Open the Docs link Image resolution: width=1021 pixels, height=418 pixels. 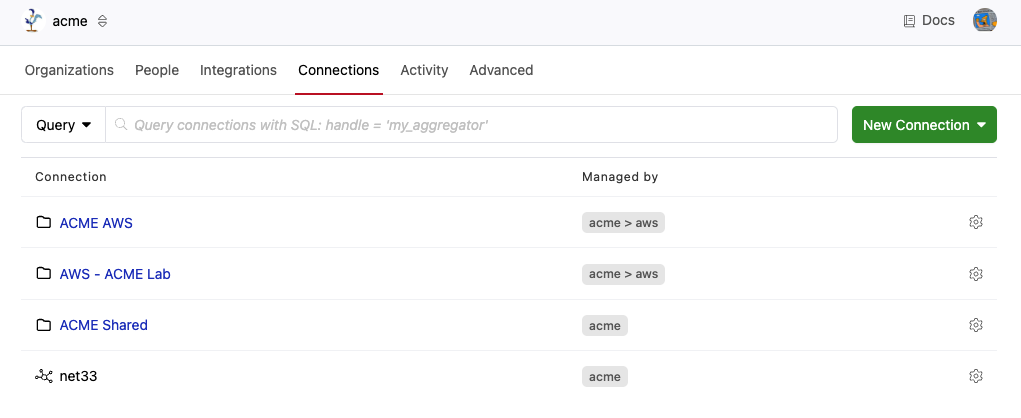click(x=929, y=20)
